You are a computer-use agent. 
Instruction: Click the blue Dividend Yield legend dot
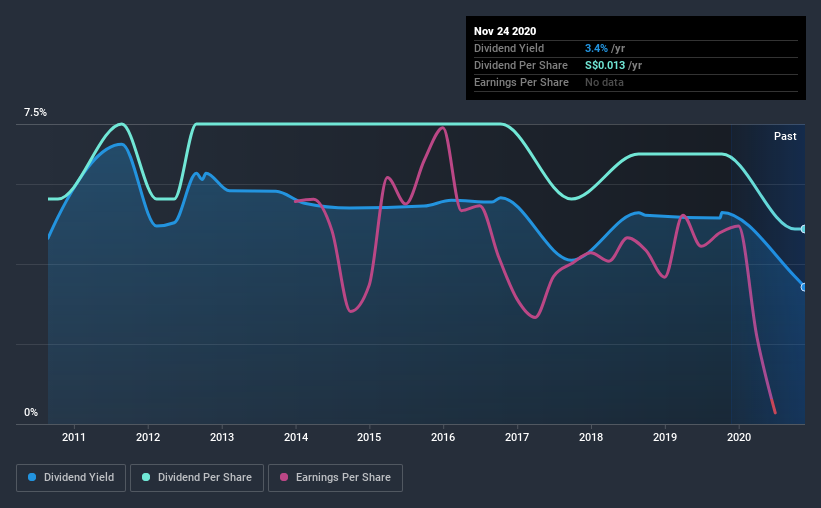(32, 477)
